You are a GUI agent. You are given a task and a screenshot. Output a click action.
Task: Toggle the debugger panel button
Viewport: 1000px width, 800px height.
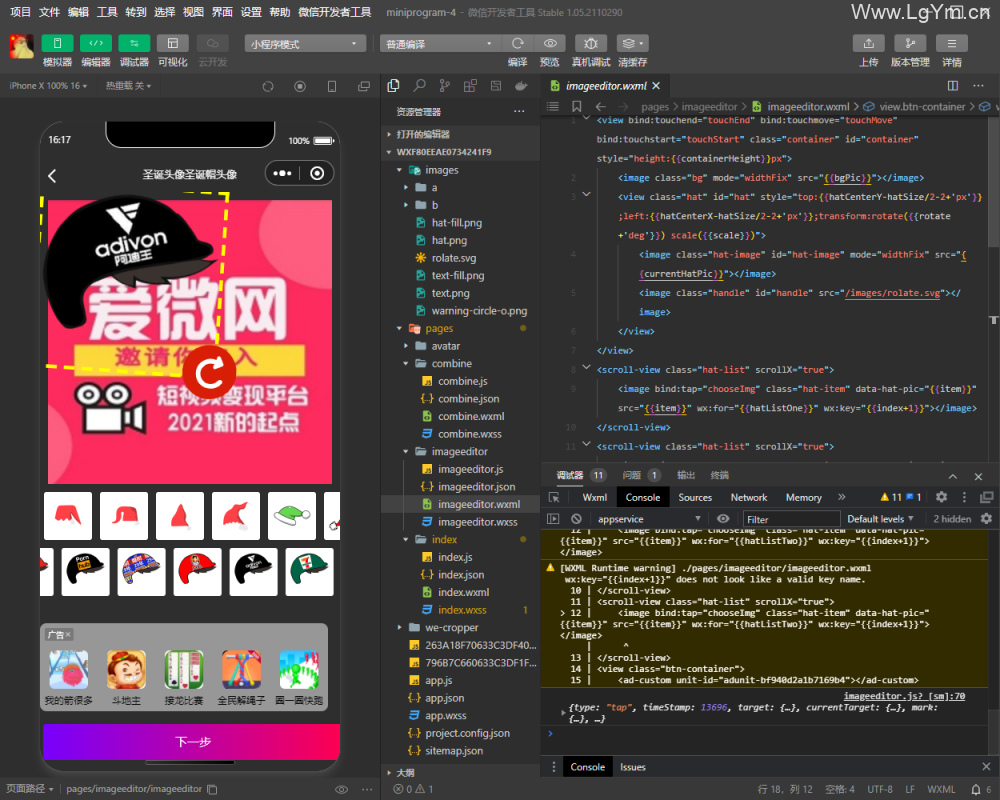click(x=134, y=43)
